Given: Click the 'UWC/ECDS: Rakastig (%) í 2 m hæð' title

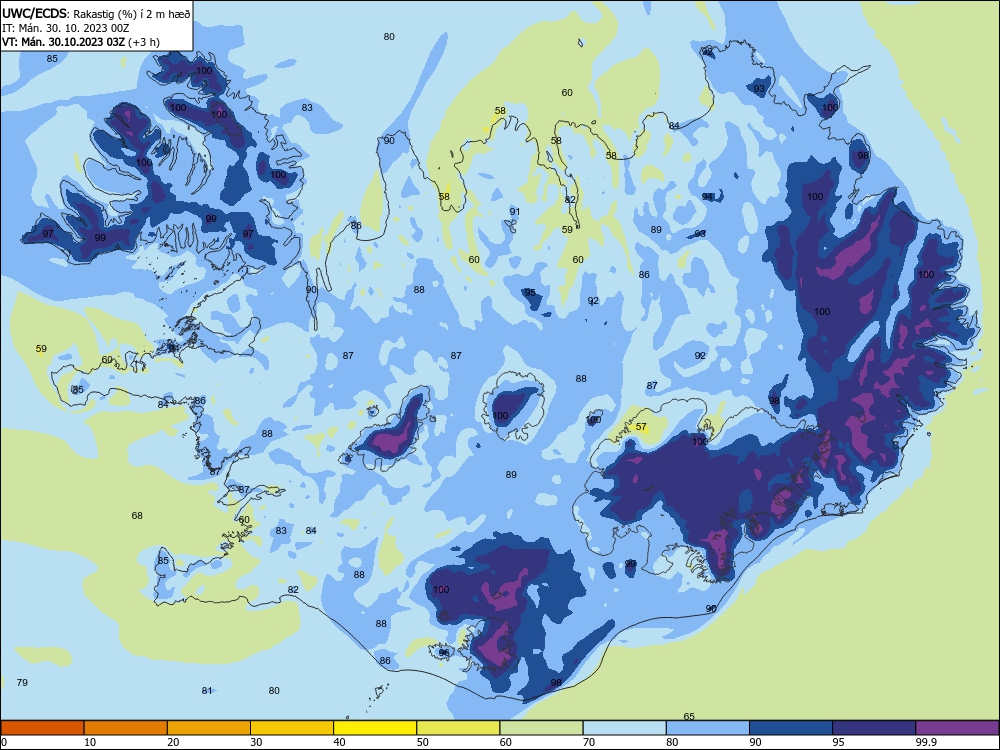Looking at the screenshot, I should 96,13.
